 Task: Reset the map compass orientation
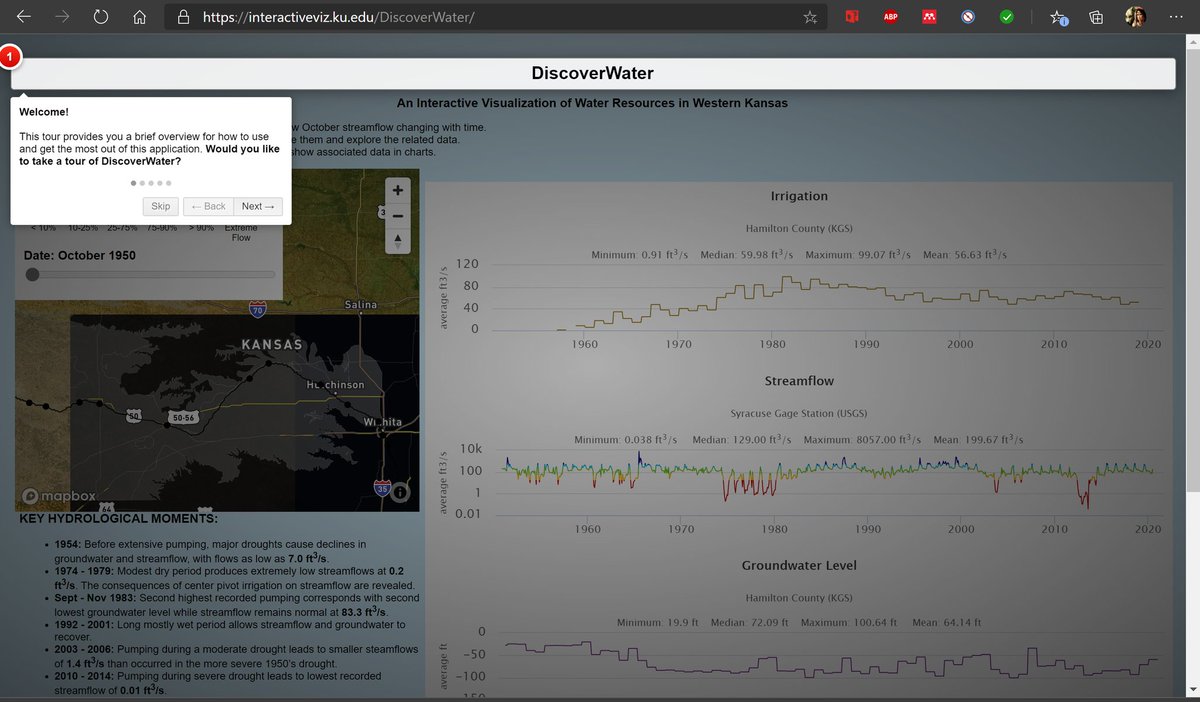[397, 239]
